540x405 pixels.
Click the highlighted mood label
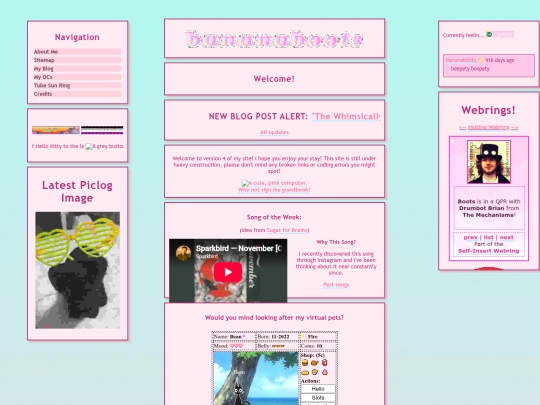click(x=503, y=34)
